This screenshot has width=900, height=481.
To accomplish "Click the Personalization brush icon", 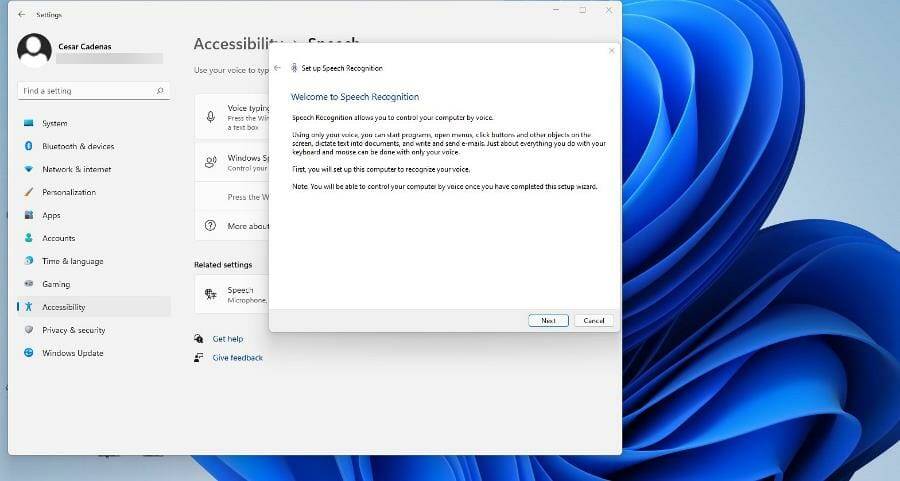I will pyautogui.click(x=29, y=192).
